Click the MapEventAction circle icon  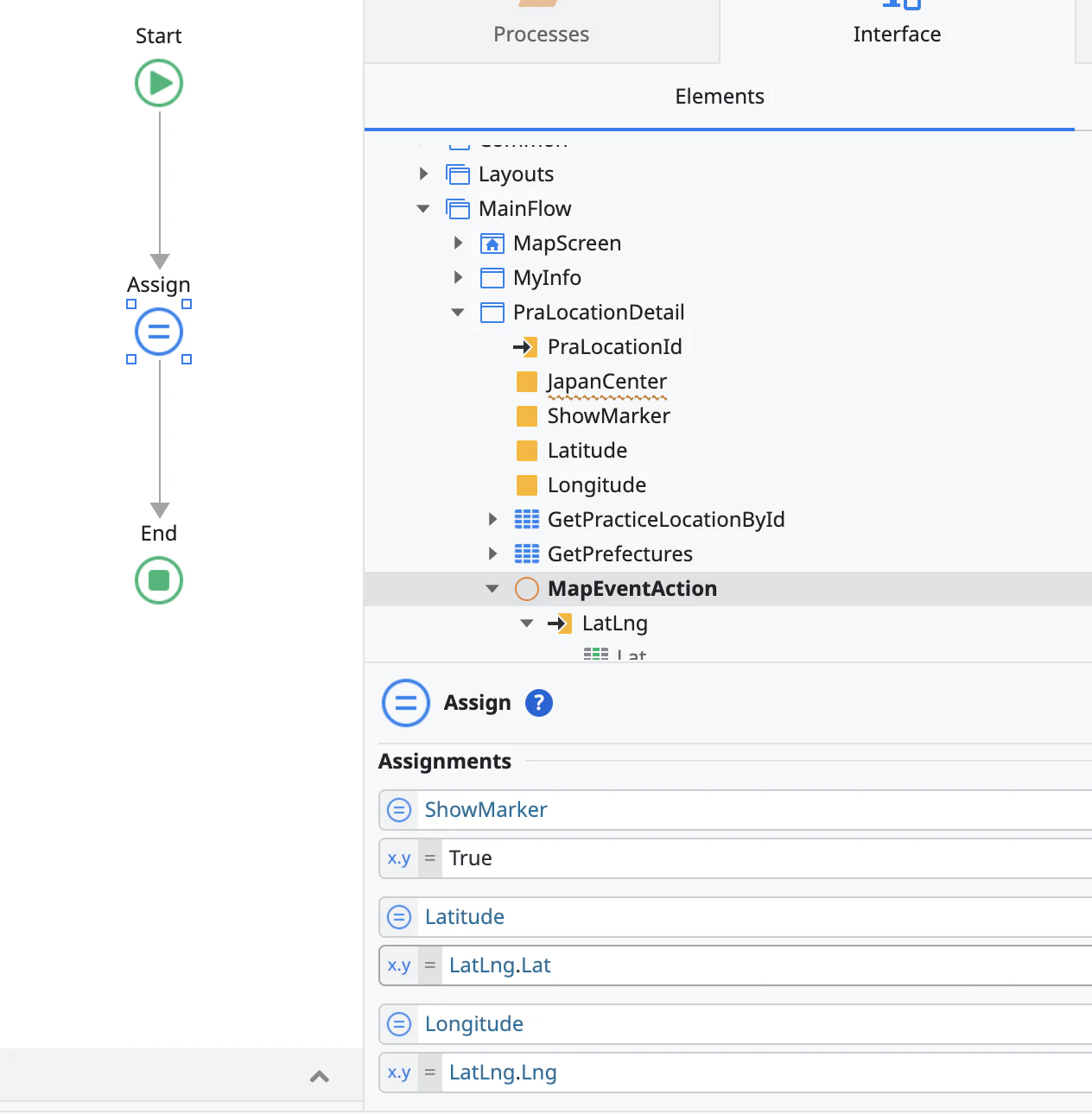tap(527, 589)
